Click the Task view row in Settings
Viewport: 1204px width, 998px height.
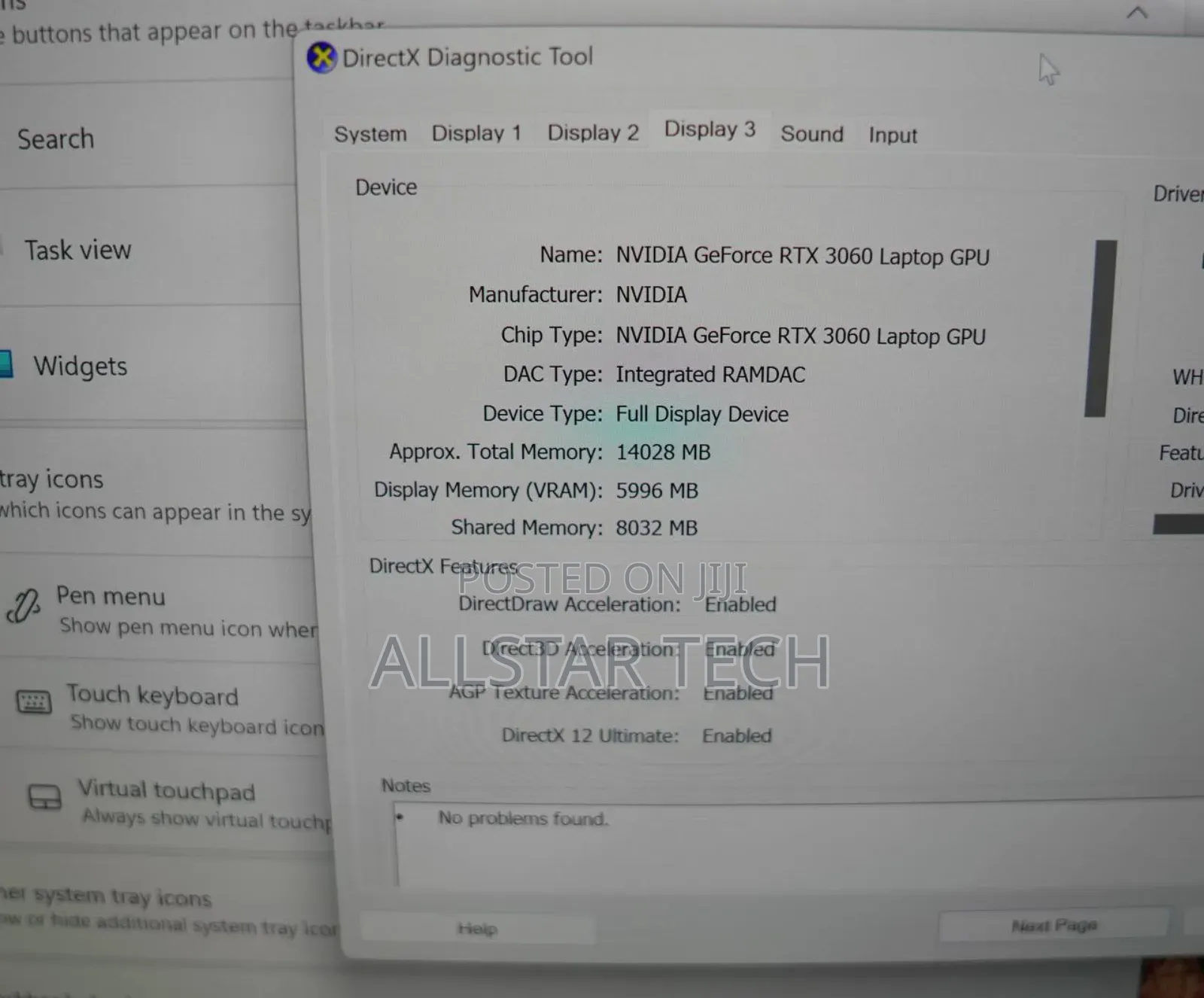click(149, 249)
